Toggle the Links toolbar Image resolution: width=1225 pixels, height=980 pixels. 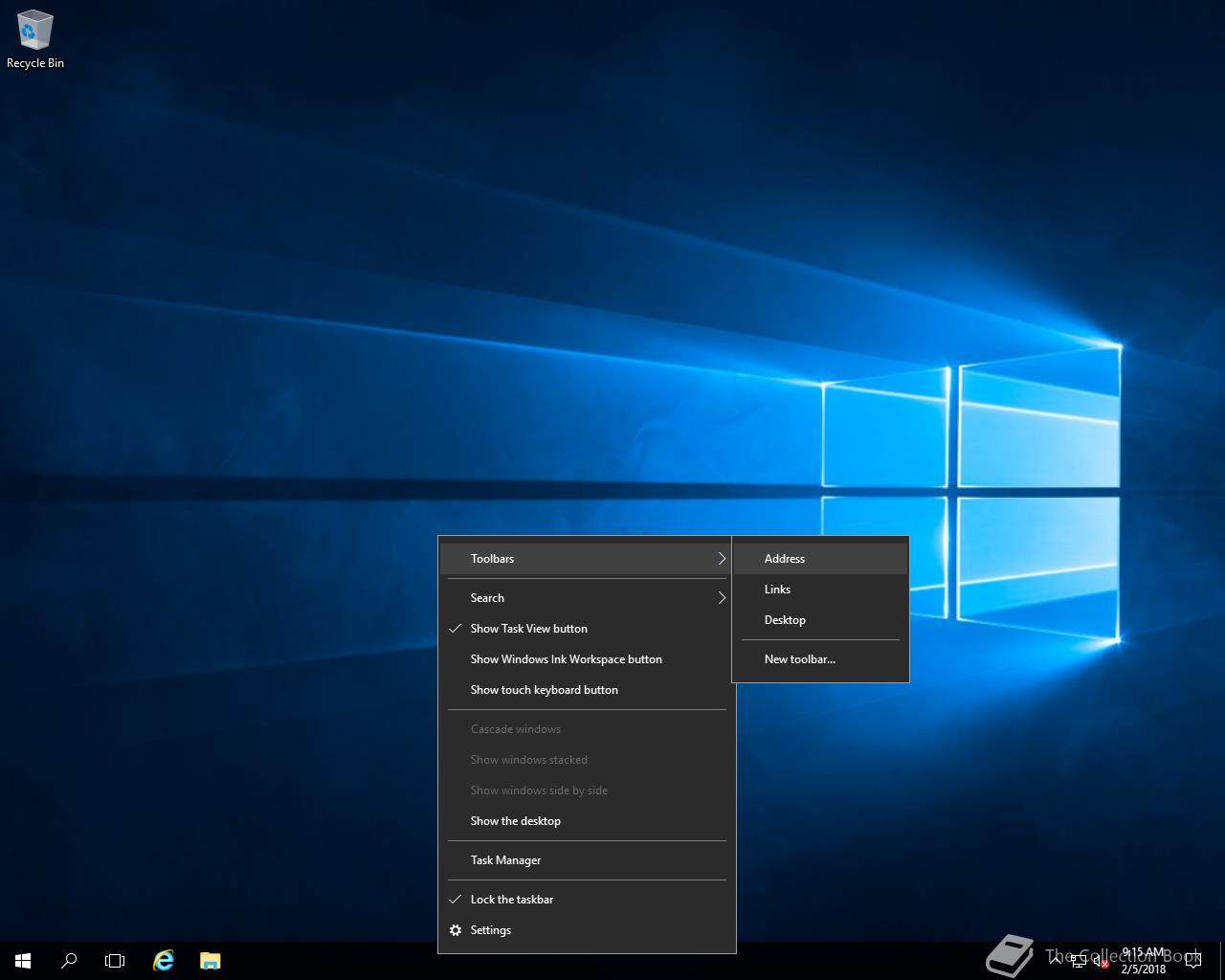tap(820, 590)
